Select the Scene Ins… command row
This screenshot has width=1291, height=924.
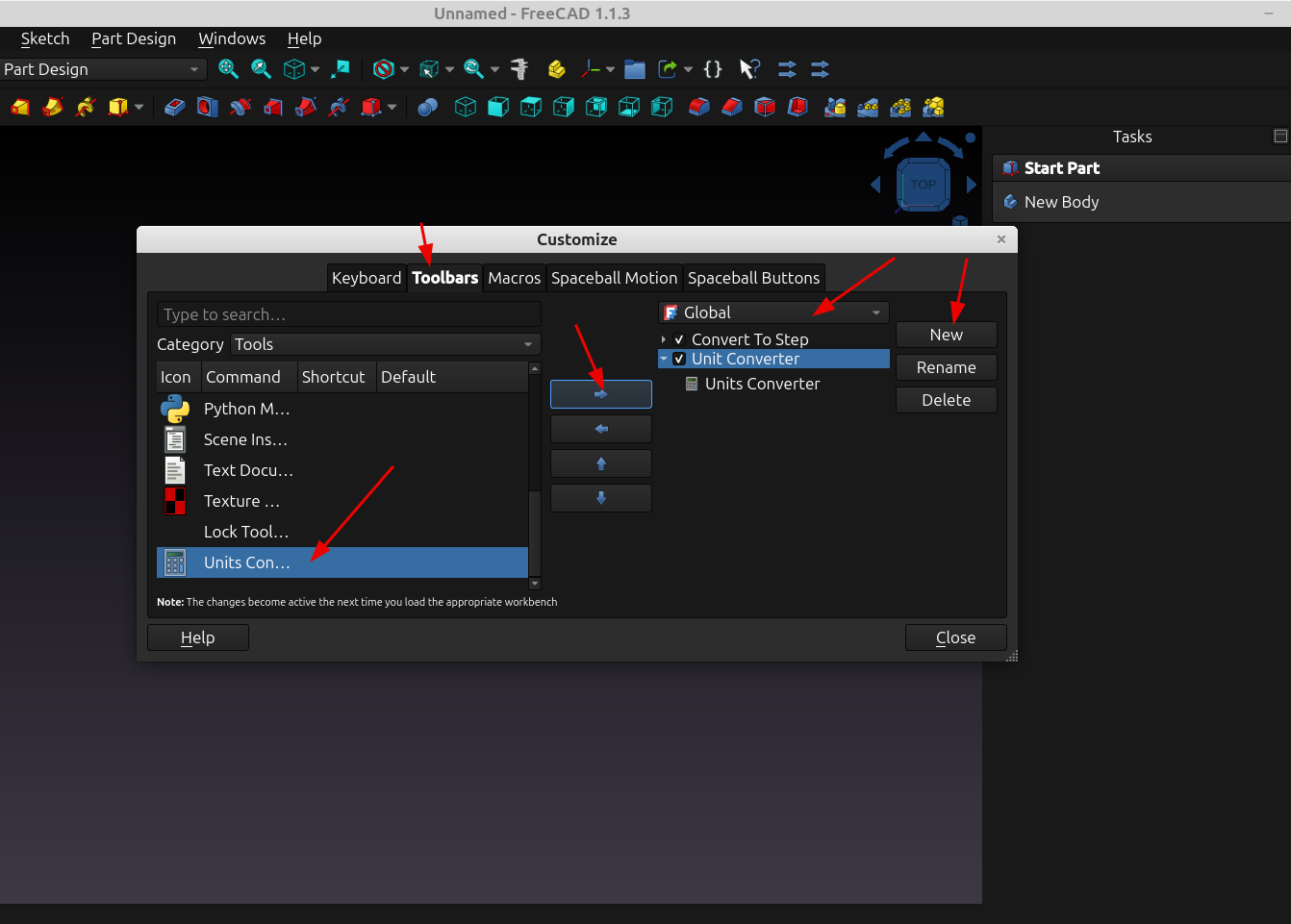(342, 439)
